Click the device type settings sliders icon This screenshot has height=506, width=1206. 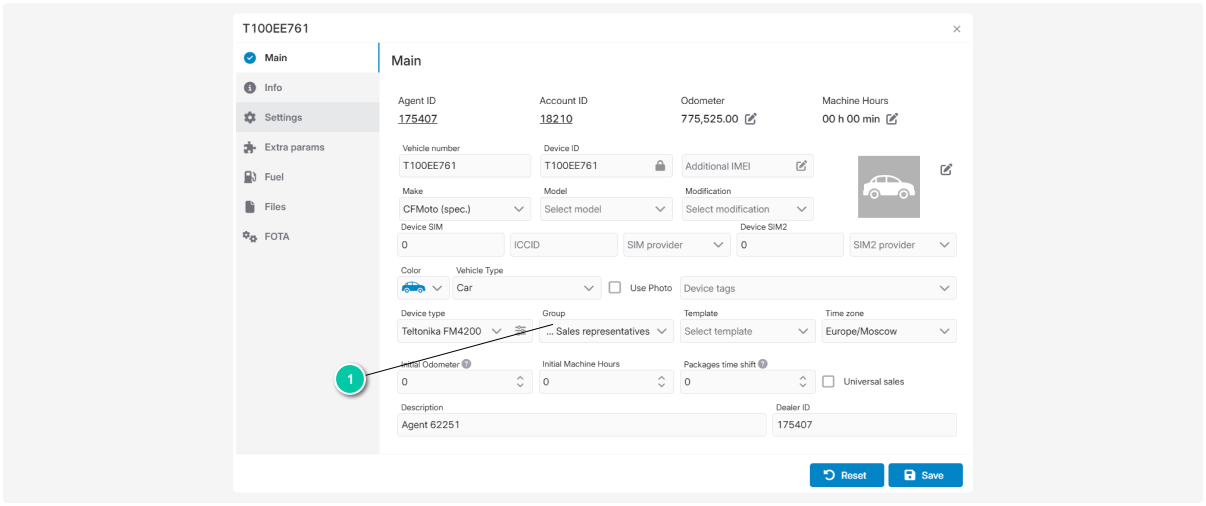tap(520, 331)
